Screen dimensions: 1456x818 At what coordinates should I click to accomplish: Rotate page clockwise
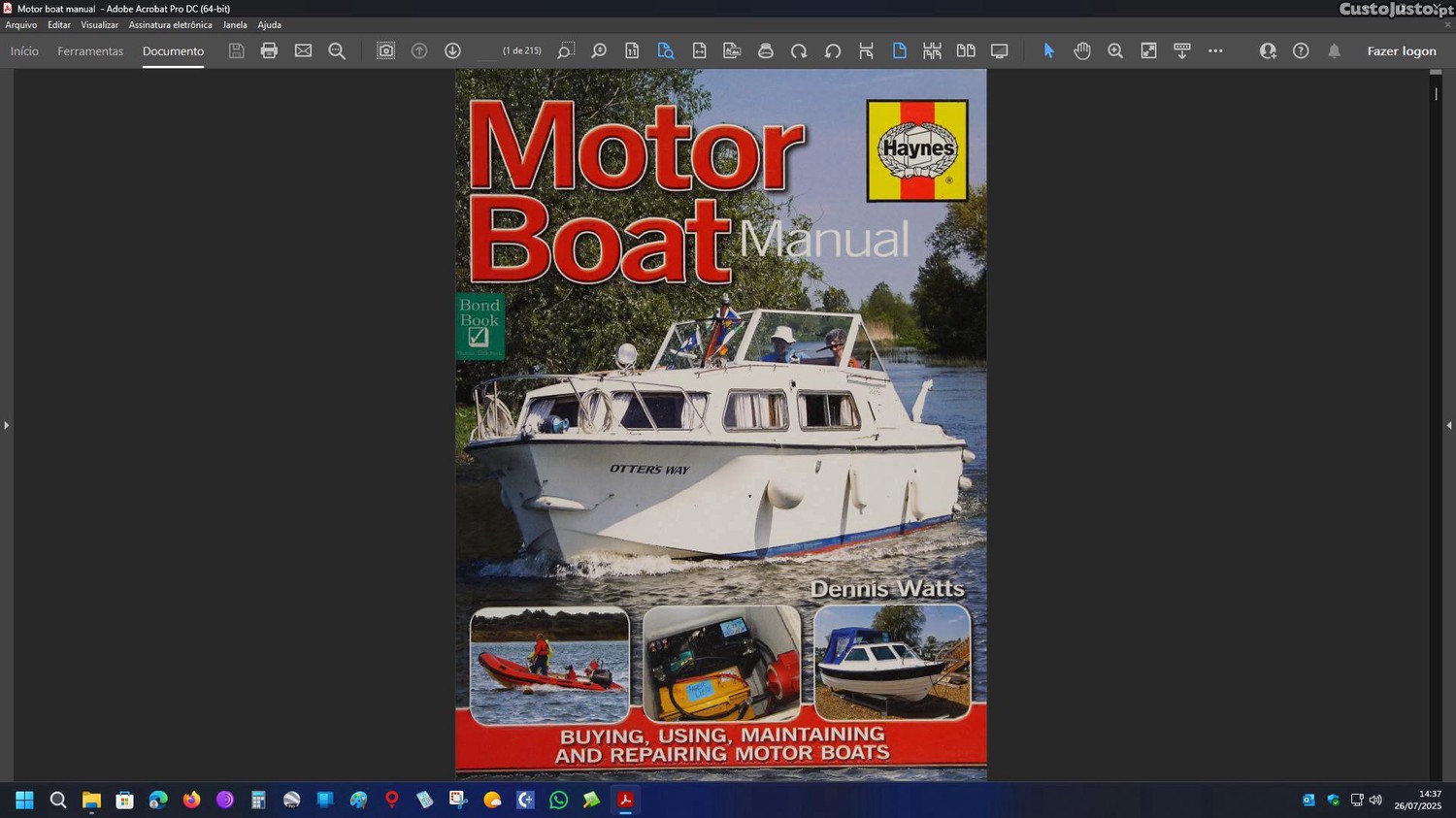pos(799,50)
